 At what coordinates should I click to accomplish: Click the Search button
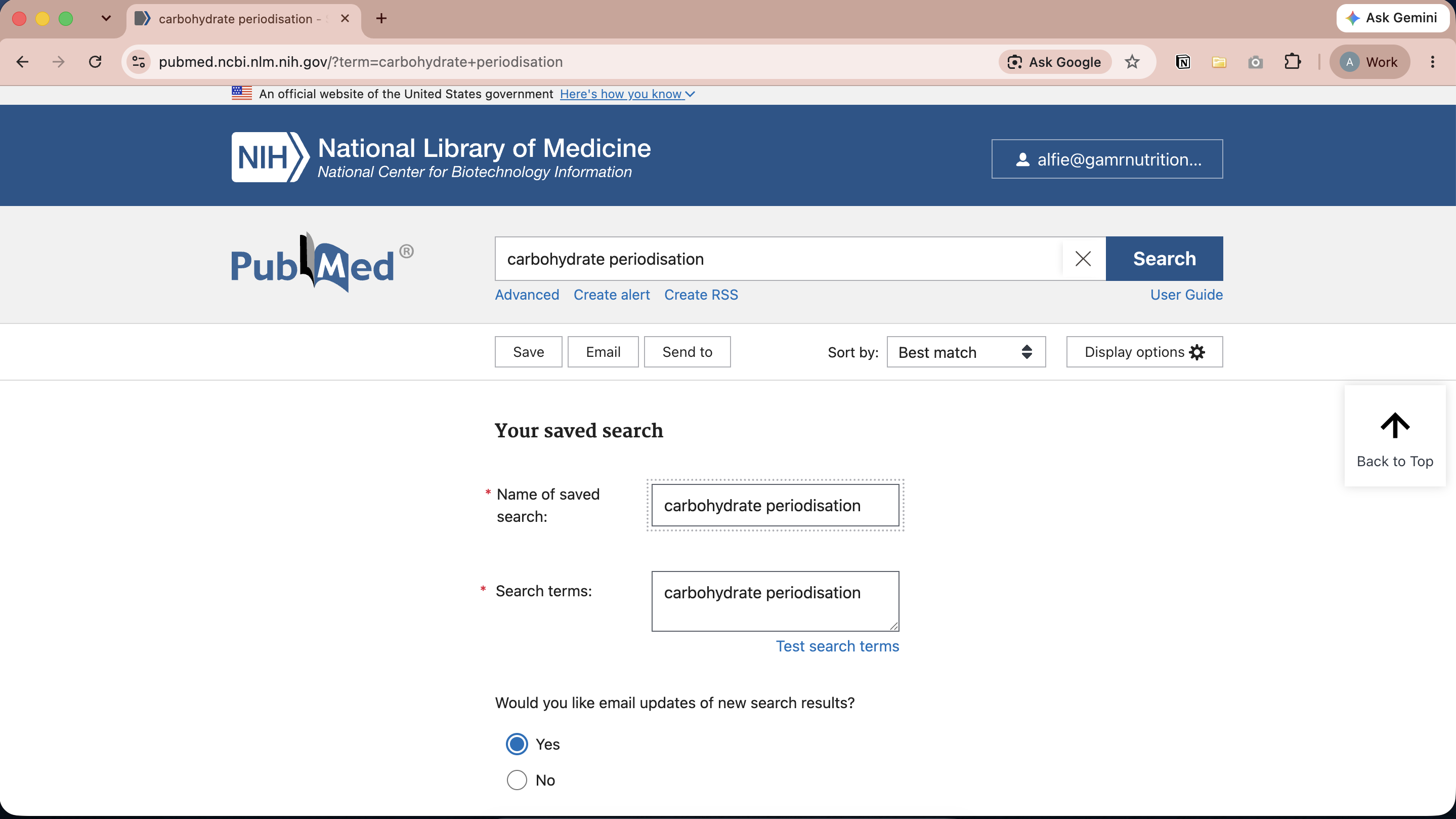(1165, 259)
